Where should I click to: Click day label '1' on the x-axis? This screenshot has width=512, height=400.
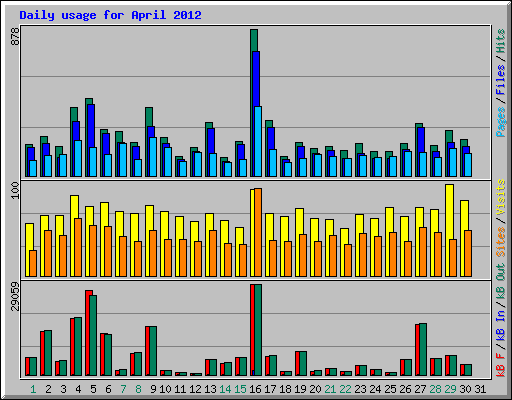point(33,389)
